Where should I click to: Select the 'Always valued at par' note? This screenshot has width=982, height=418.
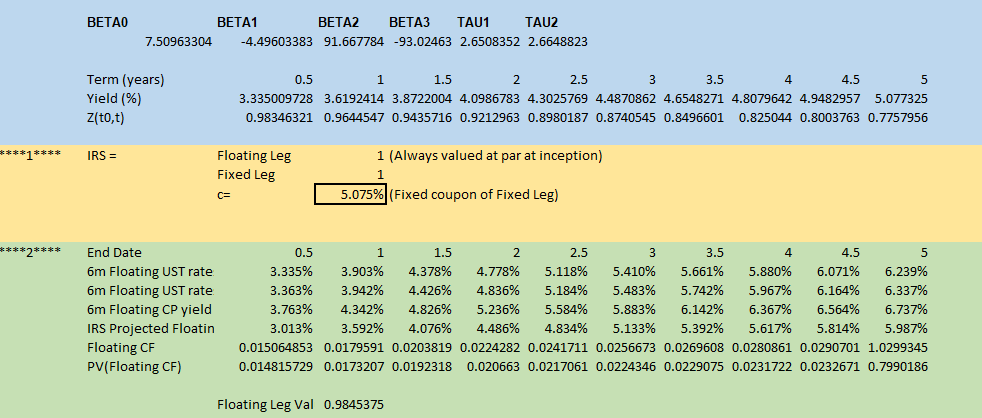[495, 156]
